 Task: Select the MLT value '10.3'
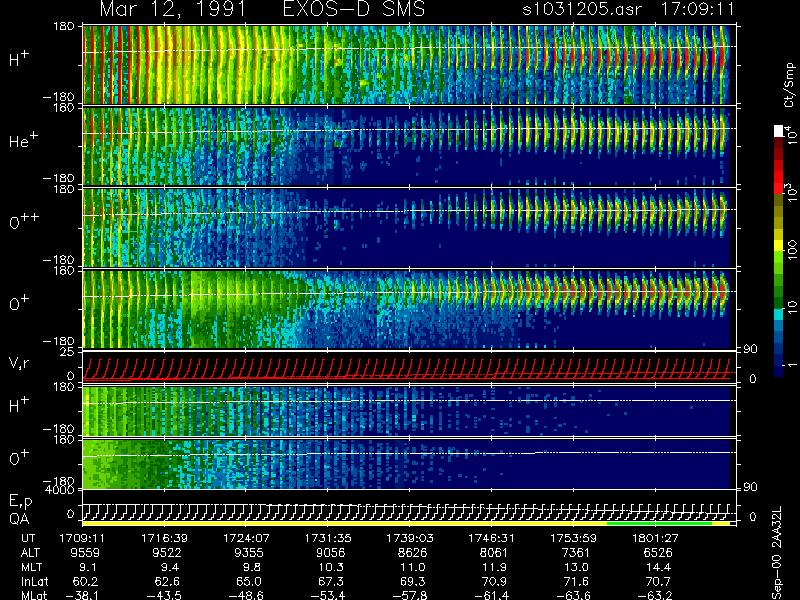pyautogui.click(x=331, y=567)
